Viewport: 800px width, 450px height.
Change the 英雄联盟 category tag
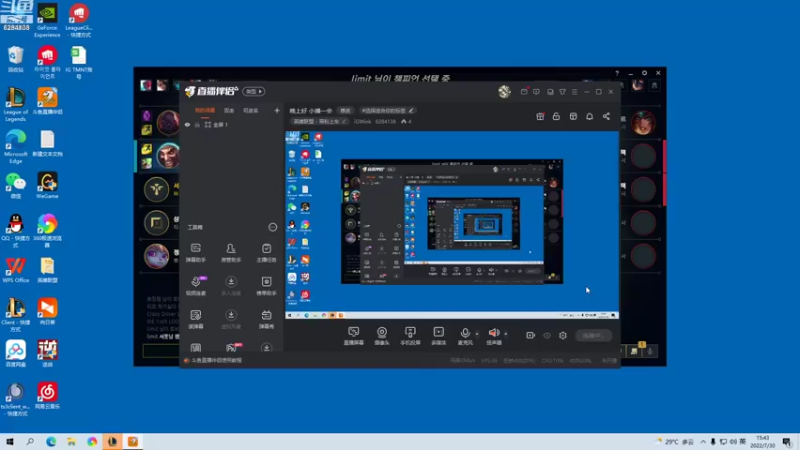(320, 121)
